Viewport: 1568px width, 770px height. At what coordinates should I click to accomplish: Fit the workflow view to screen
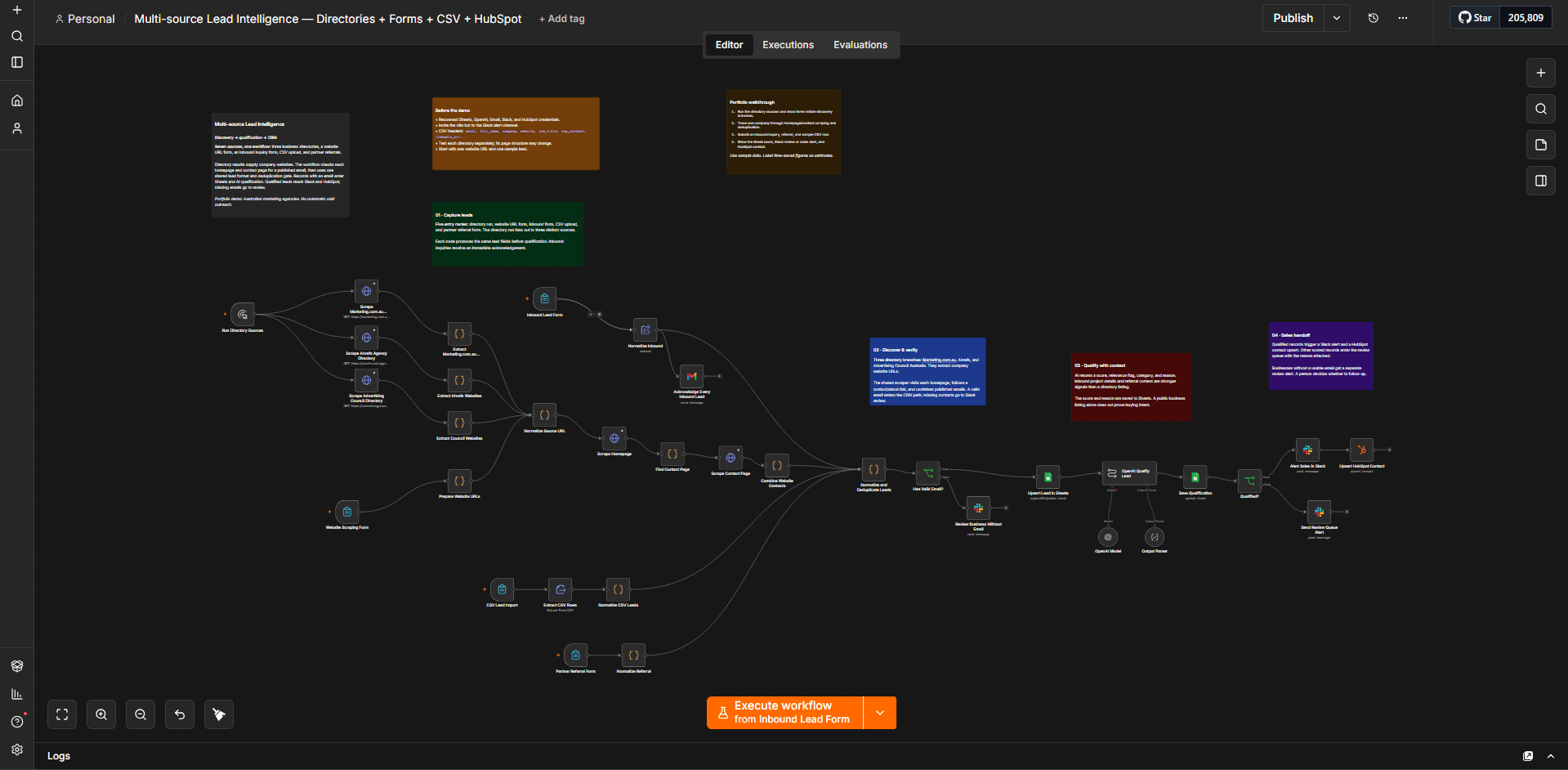click(62, 714)
